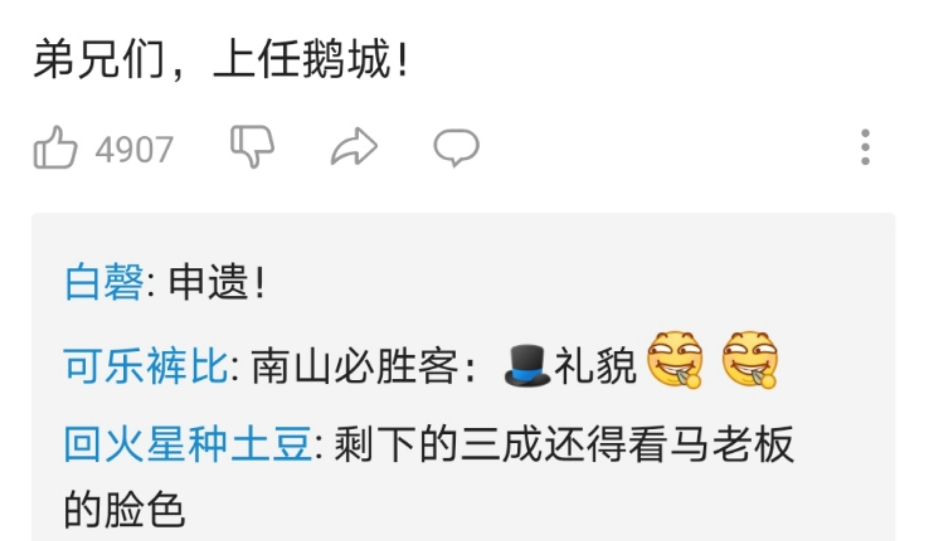Tap the first smirking emoji after 礼貌
The width and height of the screenshot is (931, 541).
click(675, 360)
